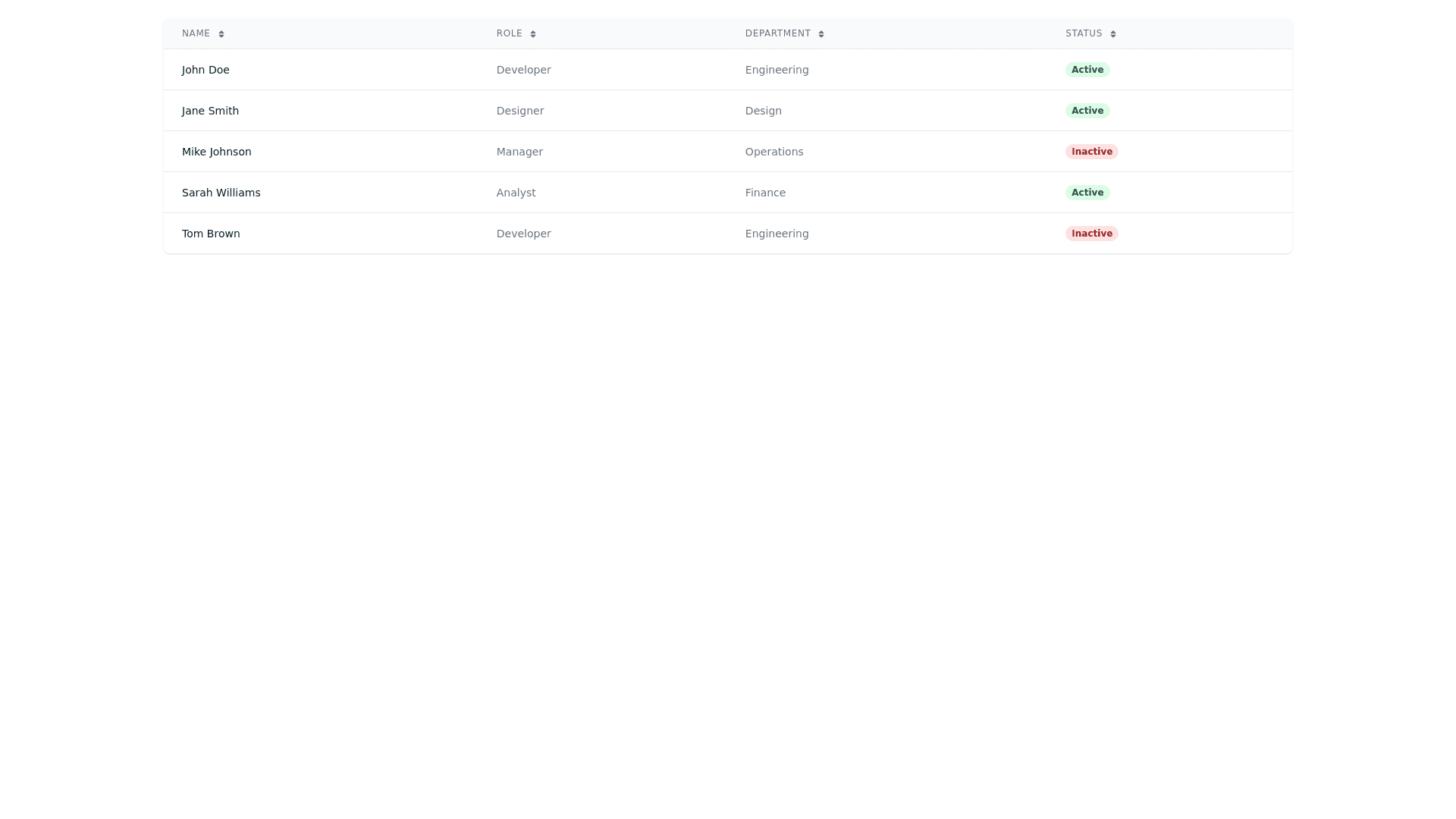Select the Jane Smith row name
This screenshot has width=1456, height=819.
[x=210, y=111]
